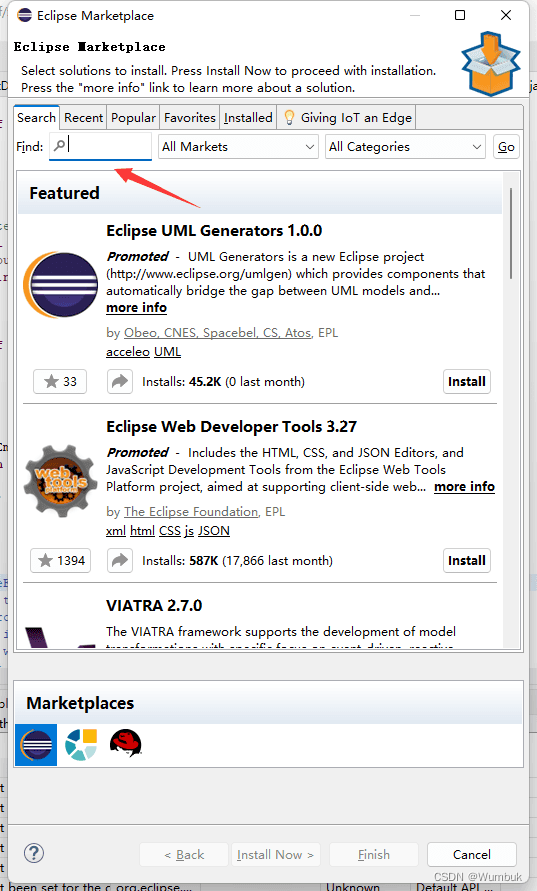This screenshot has width=537, height=891.
Task: Click the Web Tools Platform gear logo
Action: (60, 481)
